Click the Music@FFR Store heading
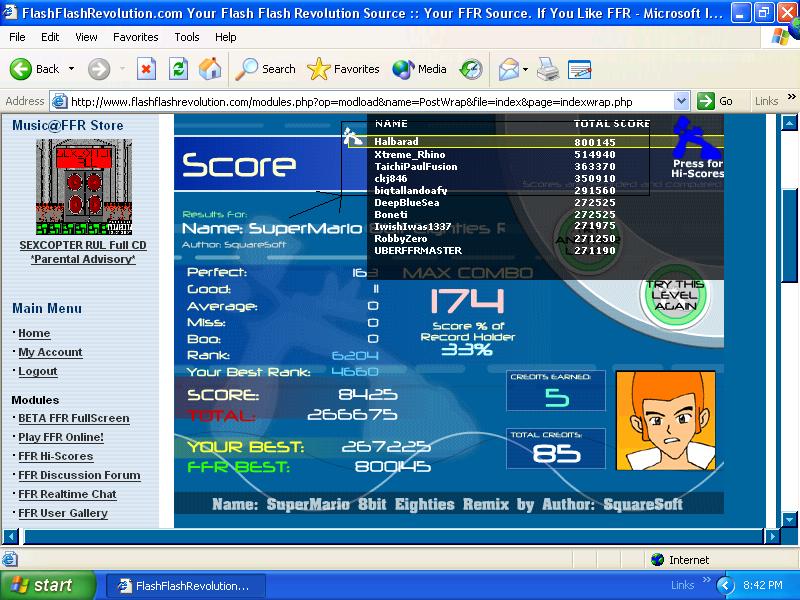 (x=68, y=125)
